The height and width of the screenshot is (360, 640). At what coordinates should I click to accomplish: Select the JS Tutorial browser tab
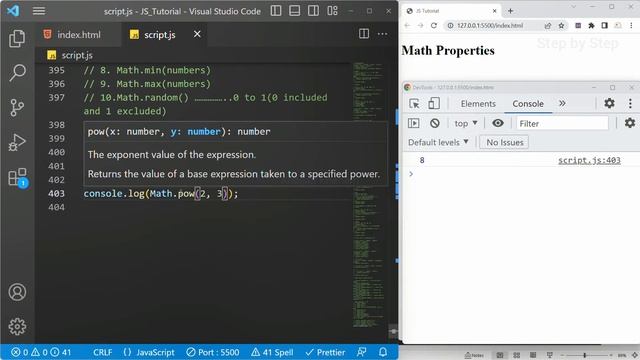(451, 11)
